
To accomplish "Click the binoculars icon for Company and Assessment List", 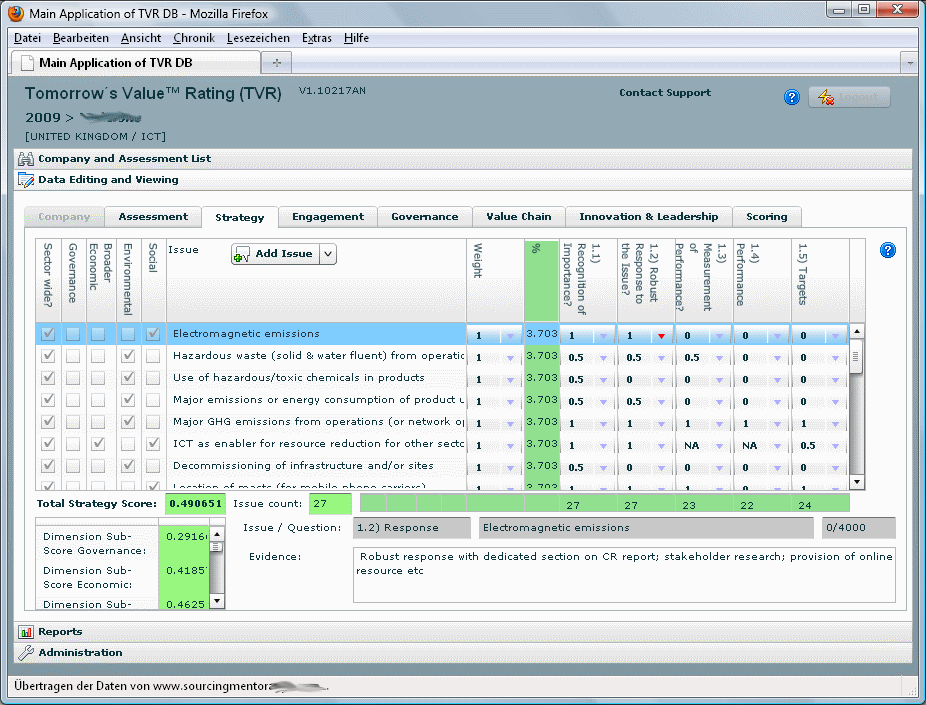I will pyautogui.click(x=26, y=159).
